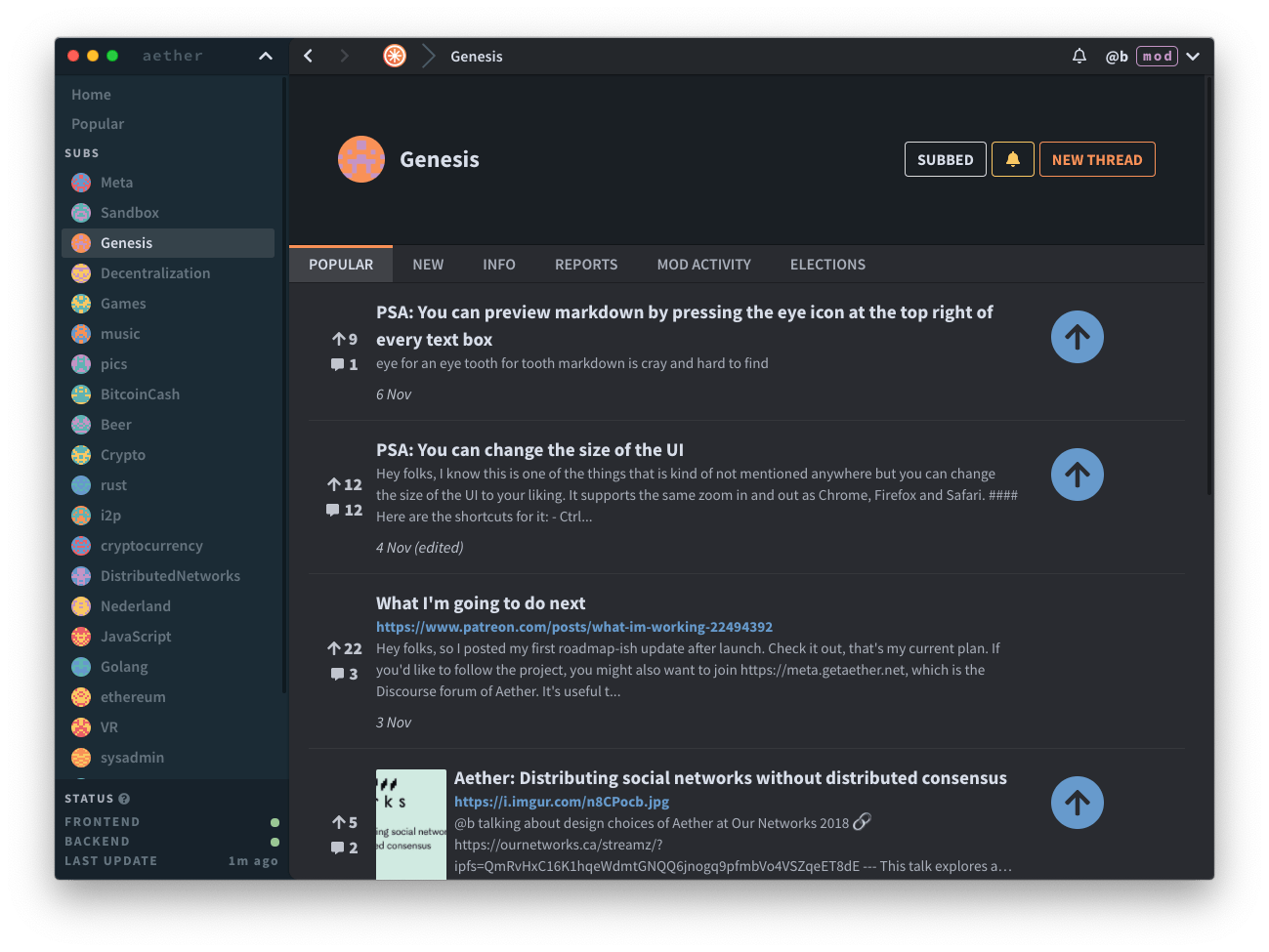Toggle the SUBBED subscription button
The width and height of the screenshot is (1269, 952).
coord(945,159)
